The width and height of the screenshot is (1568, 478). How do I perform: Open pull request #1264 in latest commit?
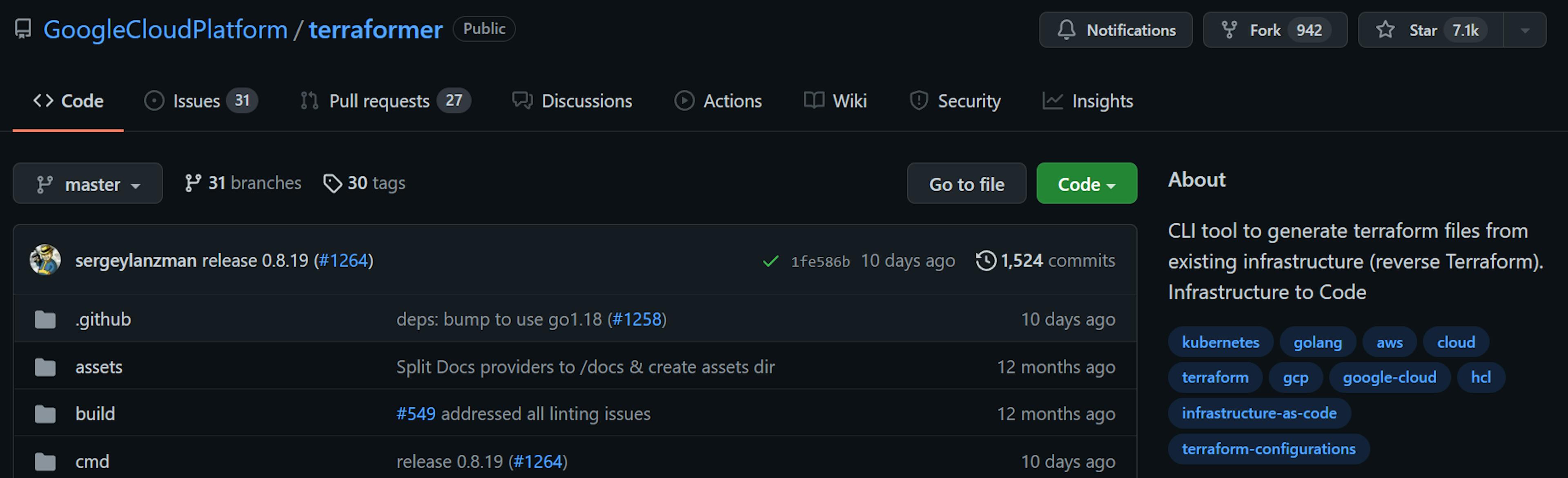tap(344, 260)
